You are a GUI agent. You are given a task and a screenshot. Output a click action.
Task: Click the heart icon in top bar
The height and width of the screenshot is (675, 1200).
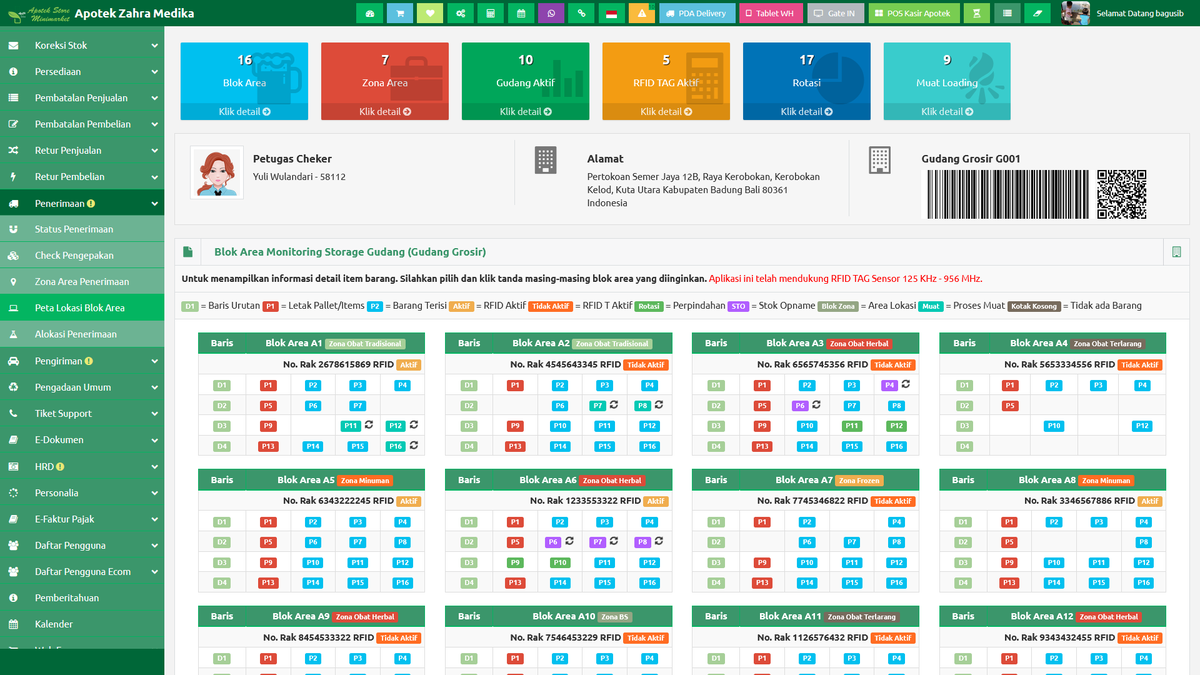pos(430,13)
